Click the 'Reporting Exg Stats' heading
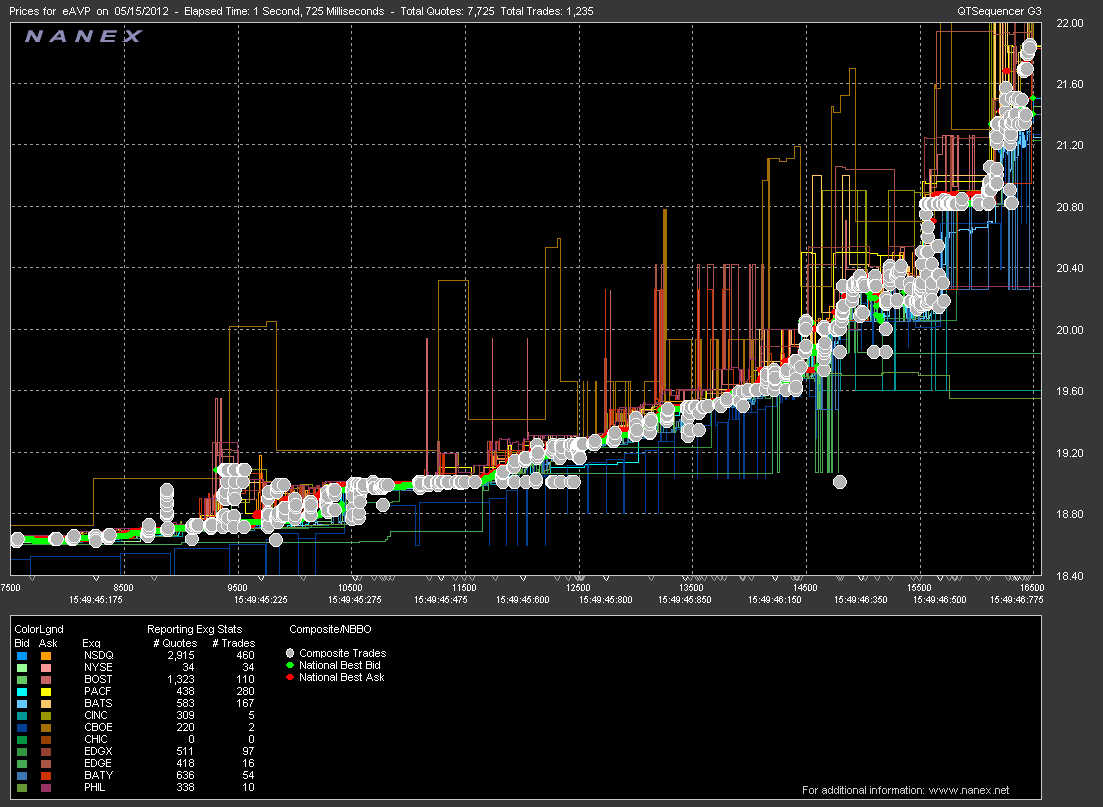The height and width of the screenshot is (807, 1103). [x=194, y=629]
